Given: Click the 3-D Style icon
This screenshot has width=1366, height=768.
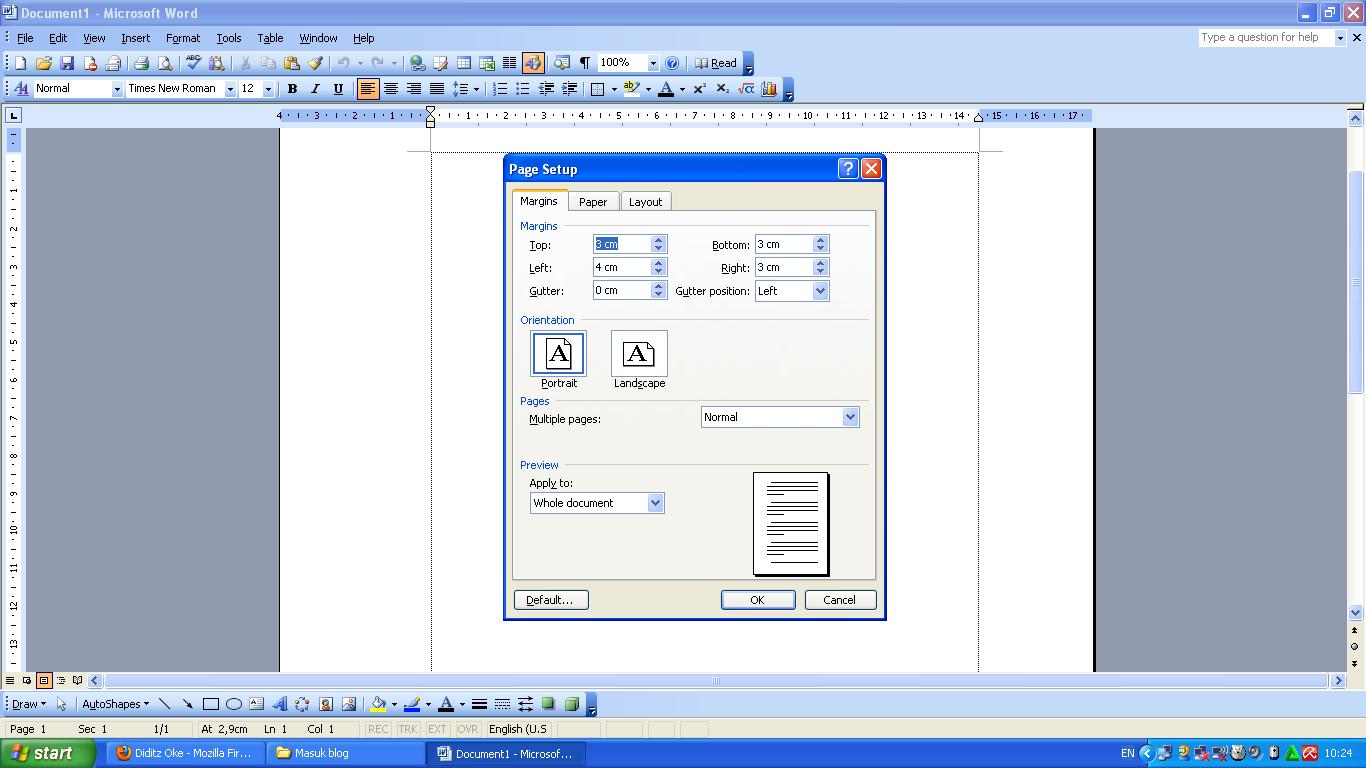Looking at the screenshot, I should 571,704.
